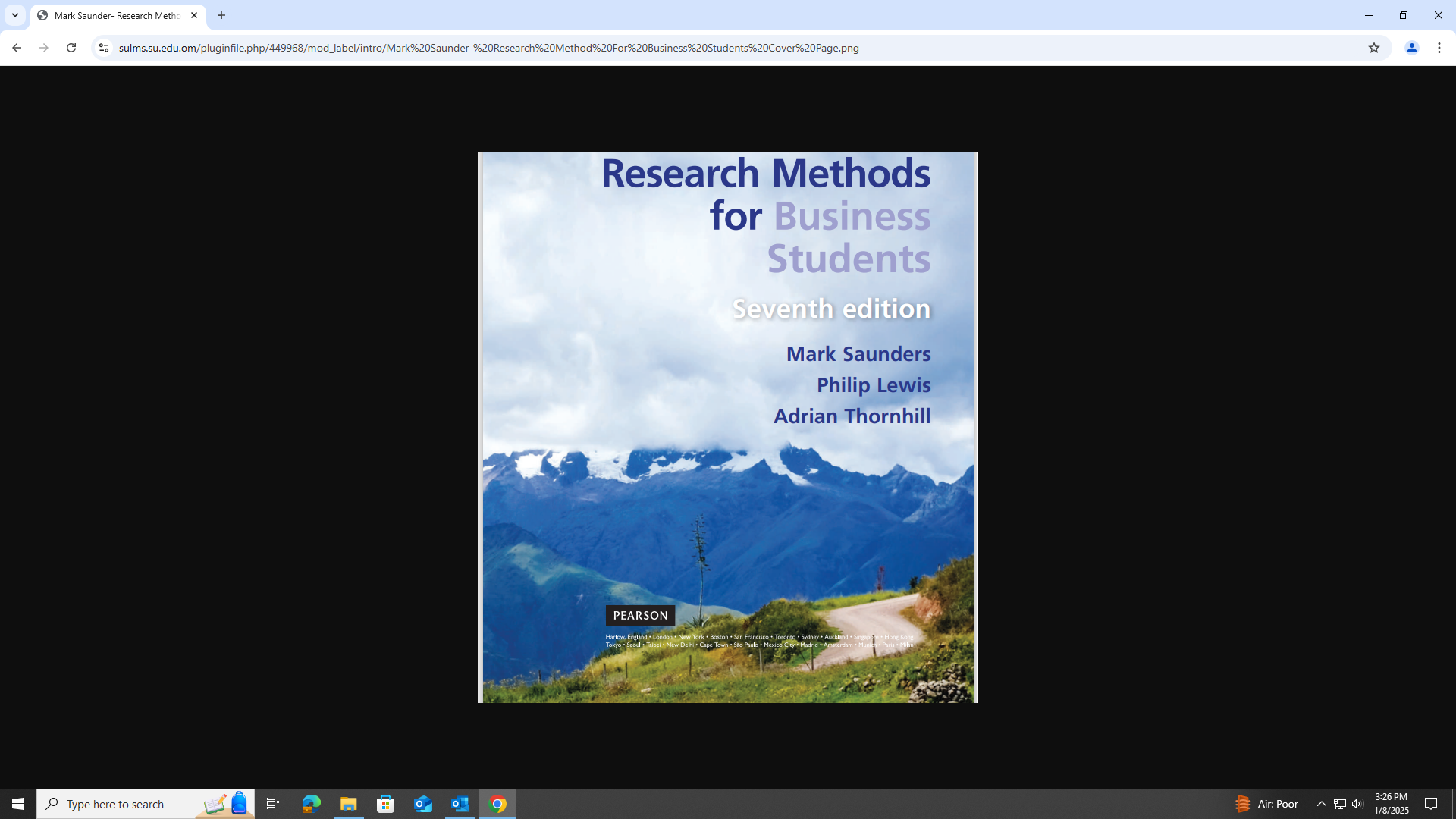
Task: Open the Start menu
Action: tap(17, 803)
